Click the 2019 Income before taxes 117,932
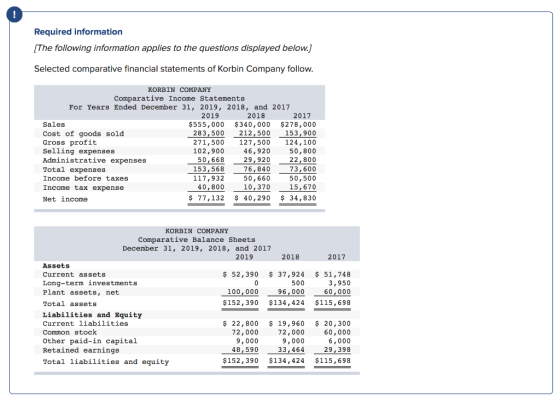560x404 pixels. (209, 178)
